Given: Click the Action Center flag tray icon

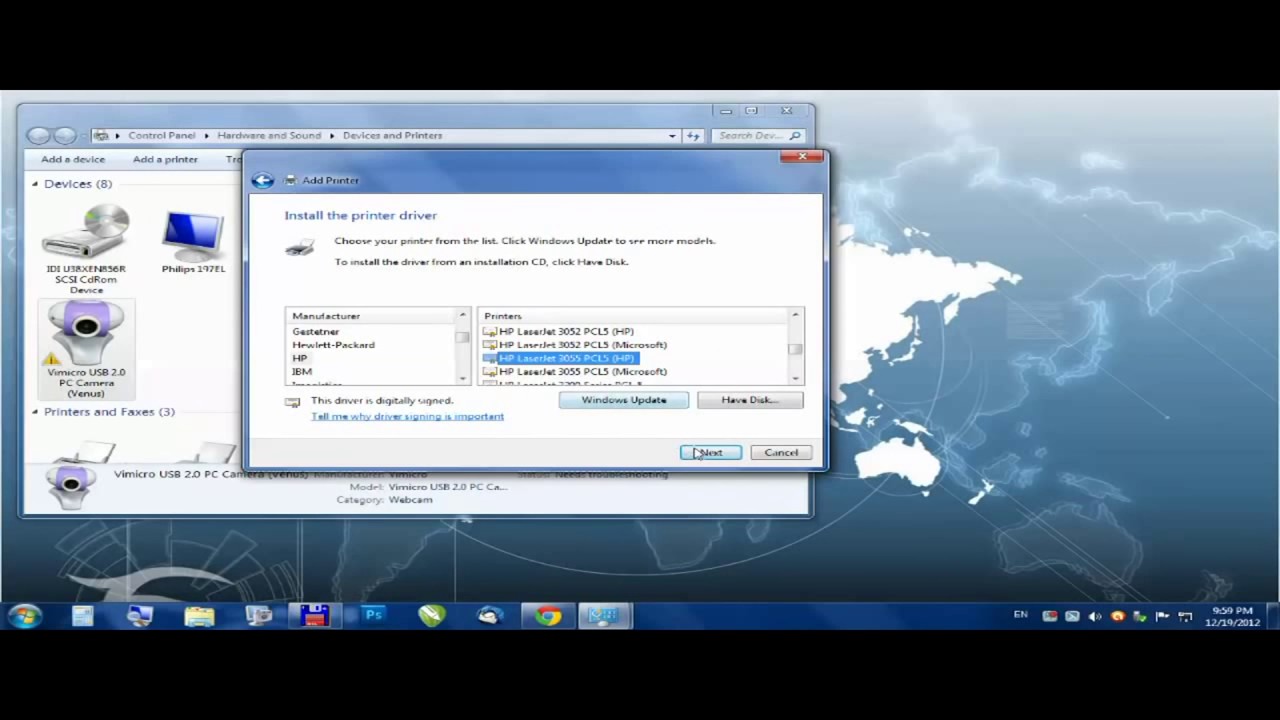Looking at the screenshot, I should coord(1162,616).
